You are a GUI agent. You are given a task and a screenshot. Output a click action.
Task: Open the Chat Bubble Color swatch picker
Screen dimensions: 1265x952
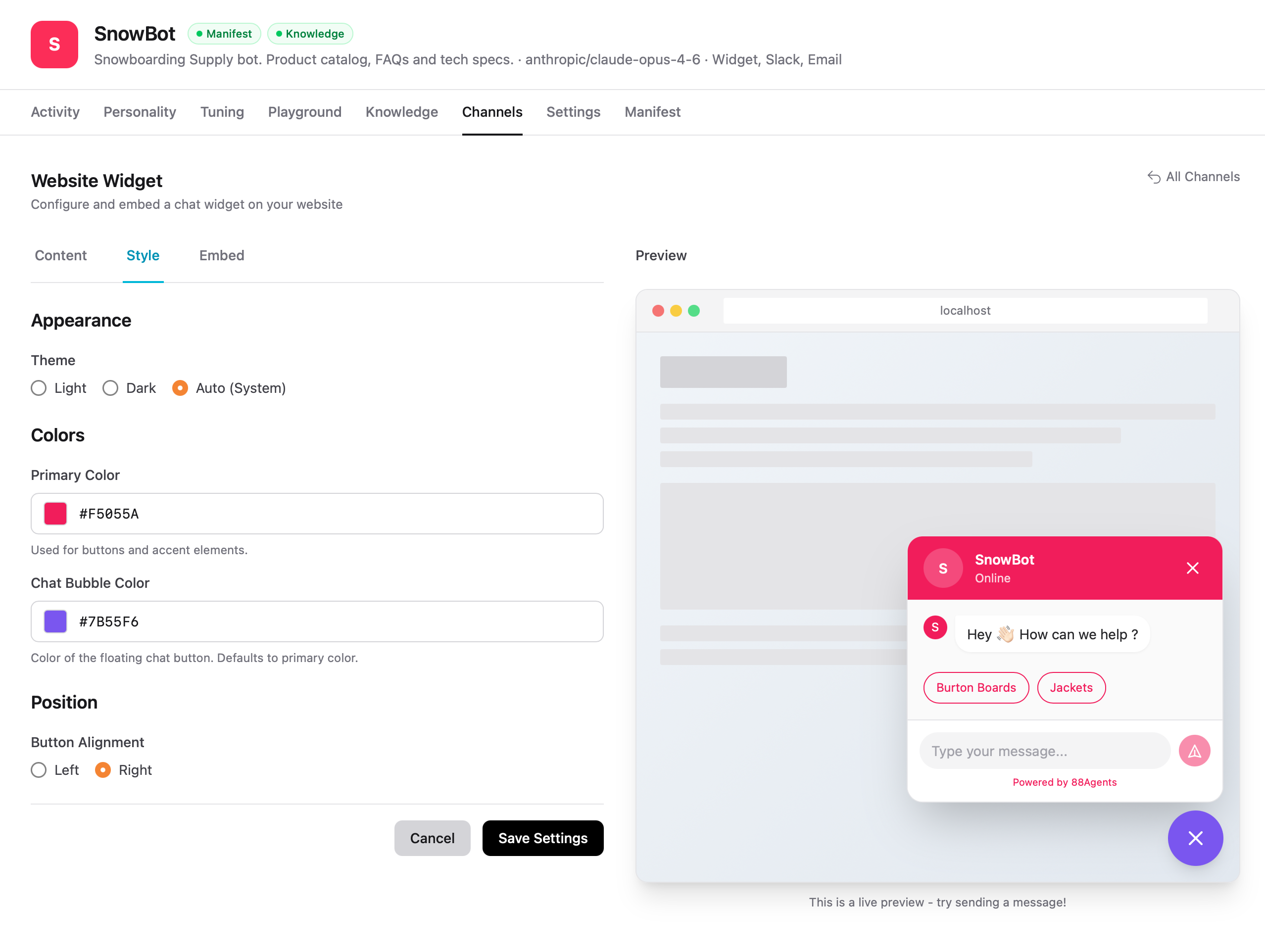point(55,621)
